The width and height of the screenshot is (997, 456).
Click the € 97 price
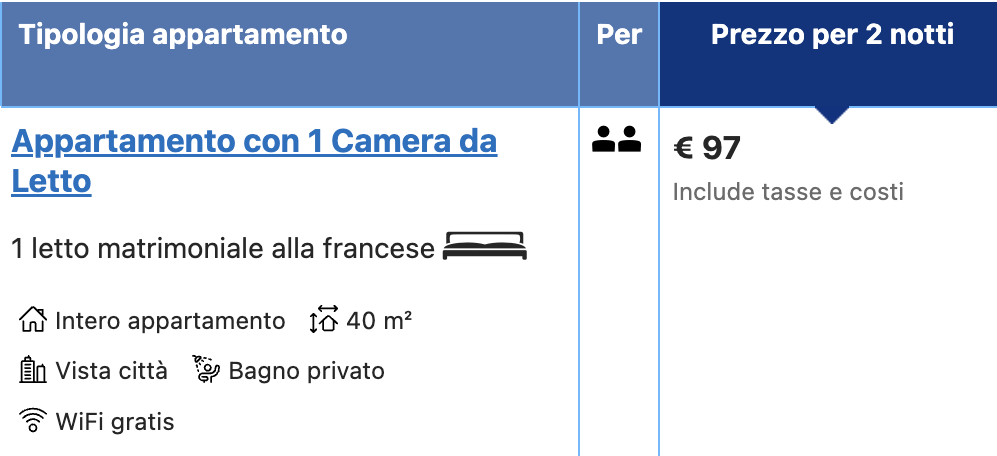pyautogui.click(x=707, y=148)
